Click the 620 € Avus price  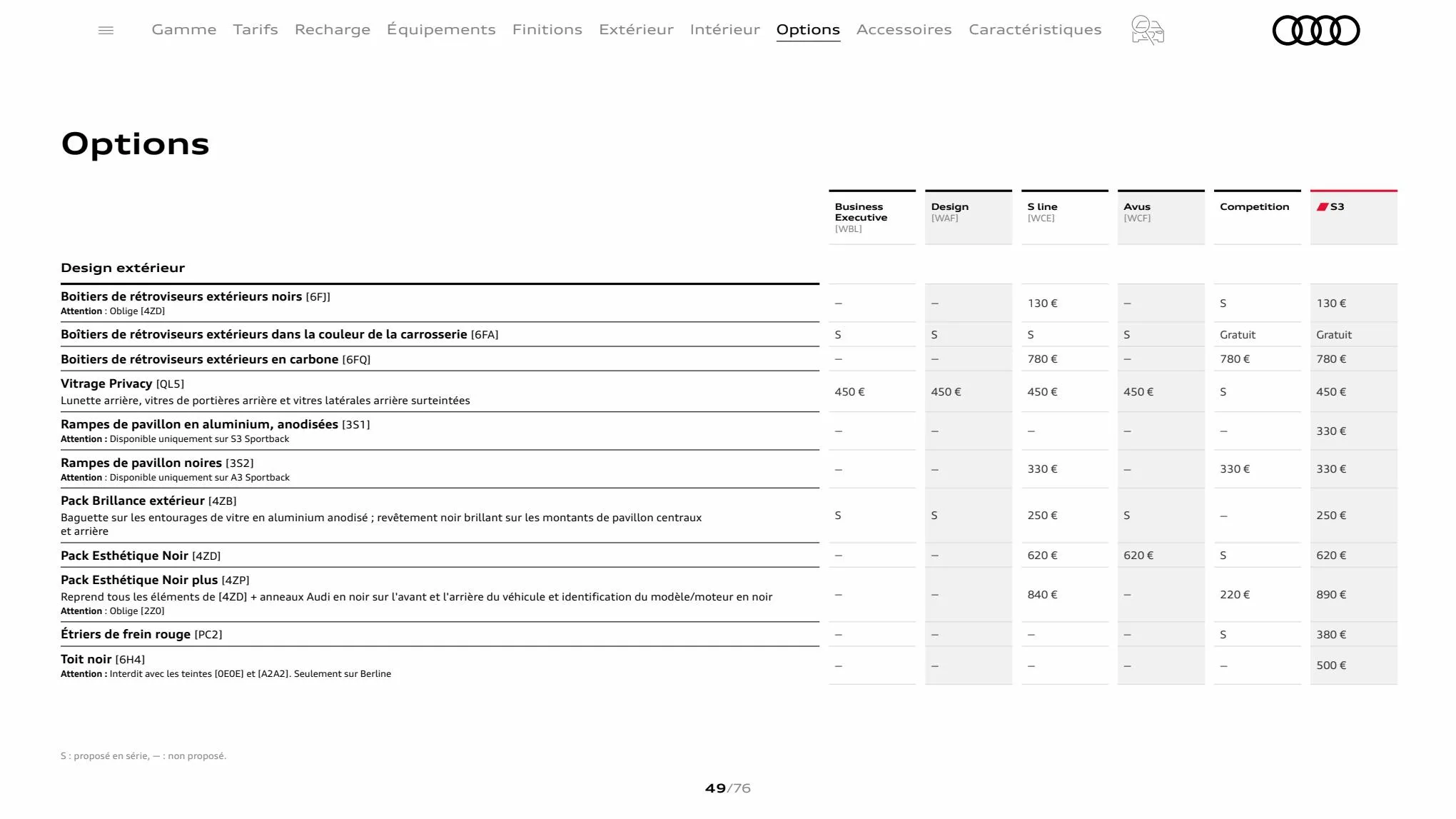(1138, 556)
